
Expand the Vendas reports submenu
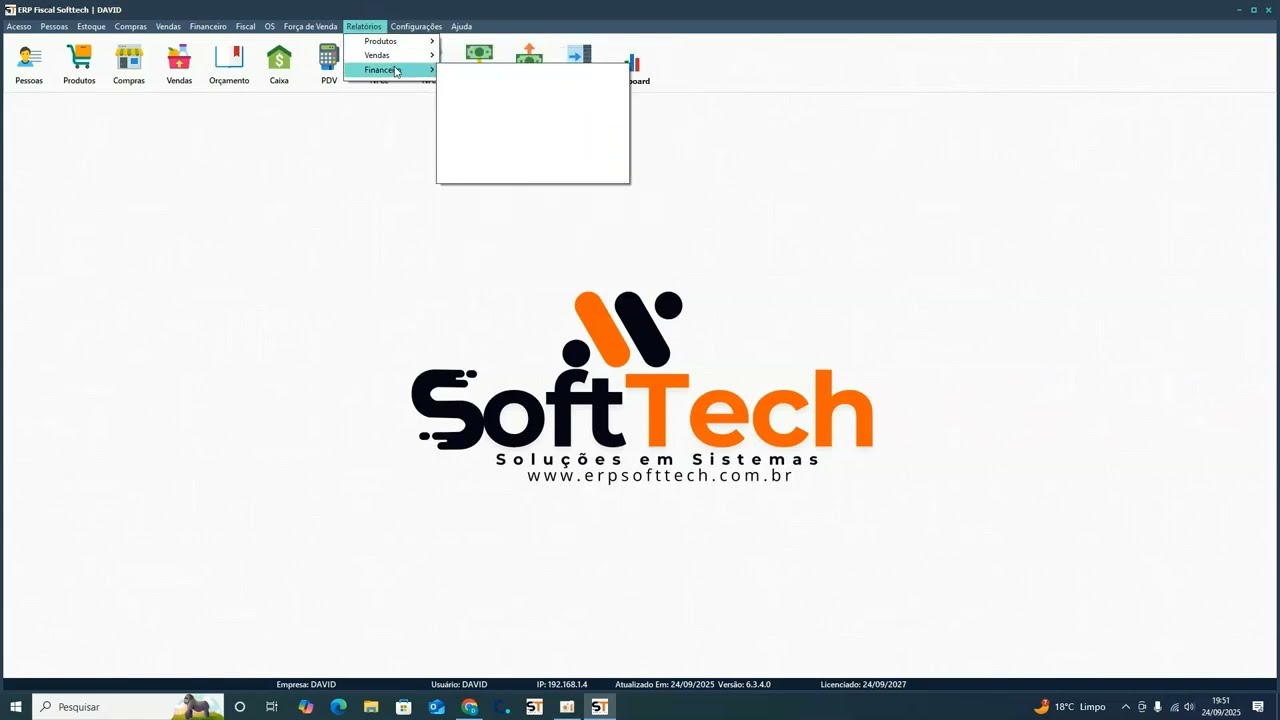(391, 55)
